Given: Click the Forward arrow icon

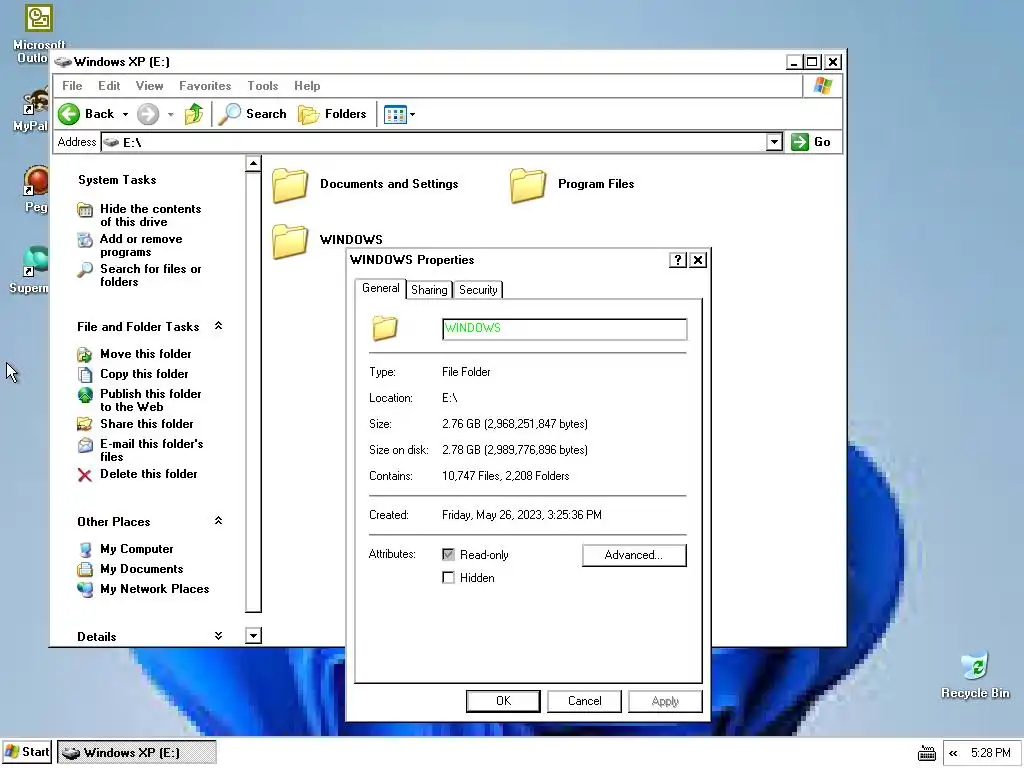Looking at the screenshot, I should tap(148, 114).
